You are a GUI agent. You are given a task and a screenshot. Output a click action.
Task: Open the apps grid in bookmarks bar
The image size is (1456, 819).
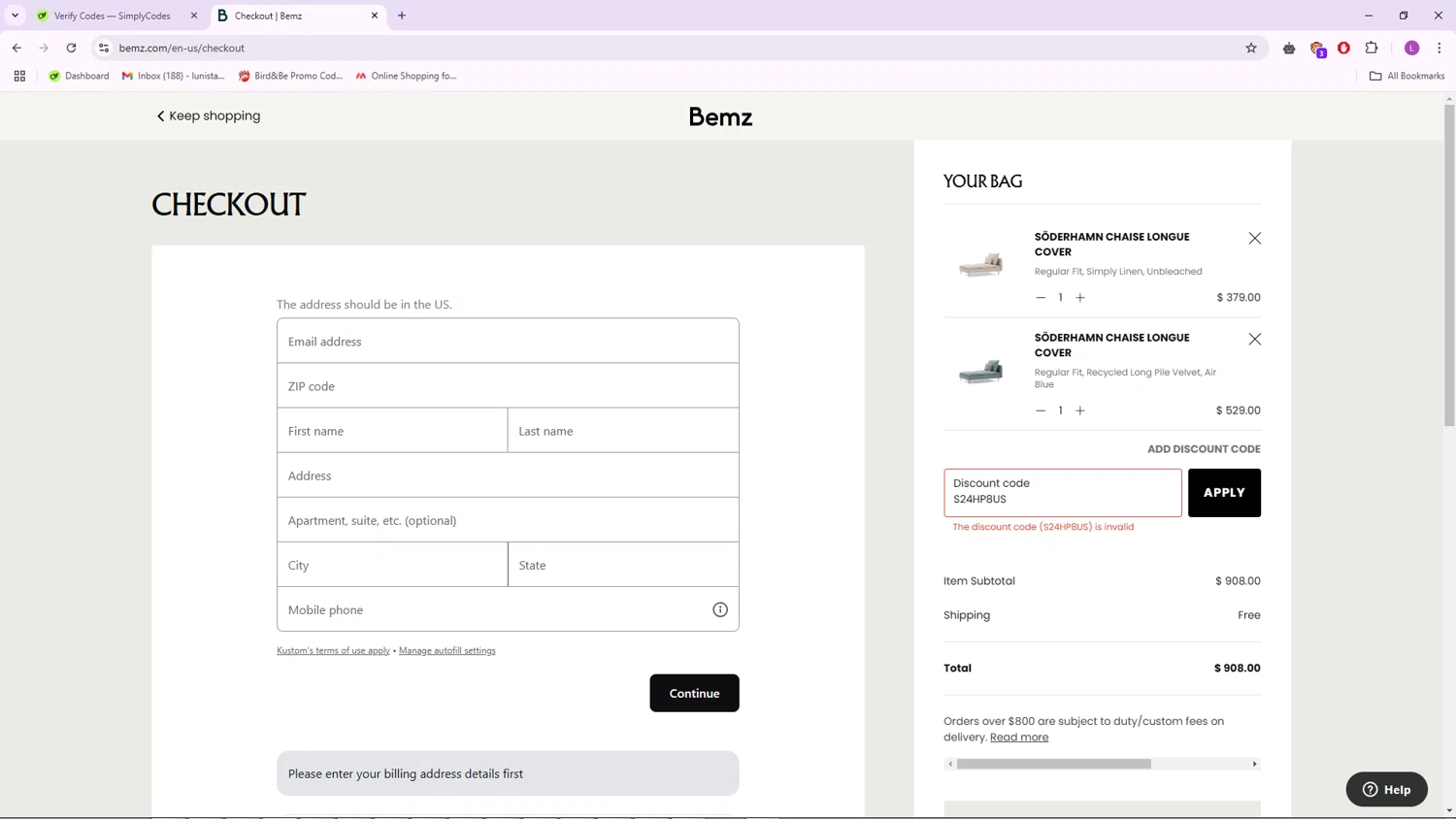tap(19, 76)
